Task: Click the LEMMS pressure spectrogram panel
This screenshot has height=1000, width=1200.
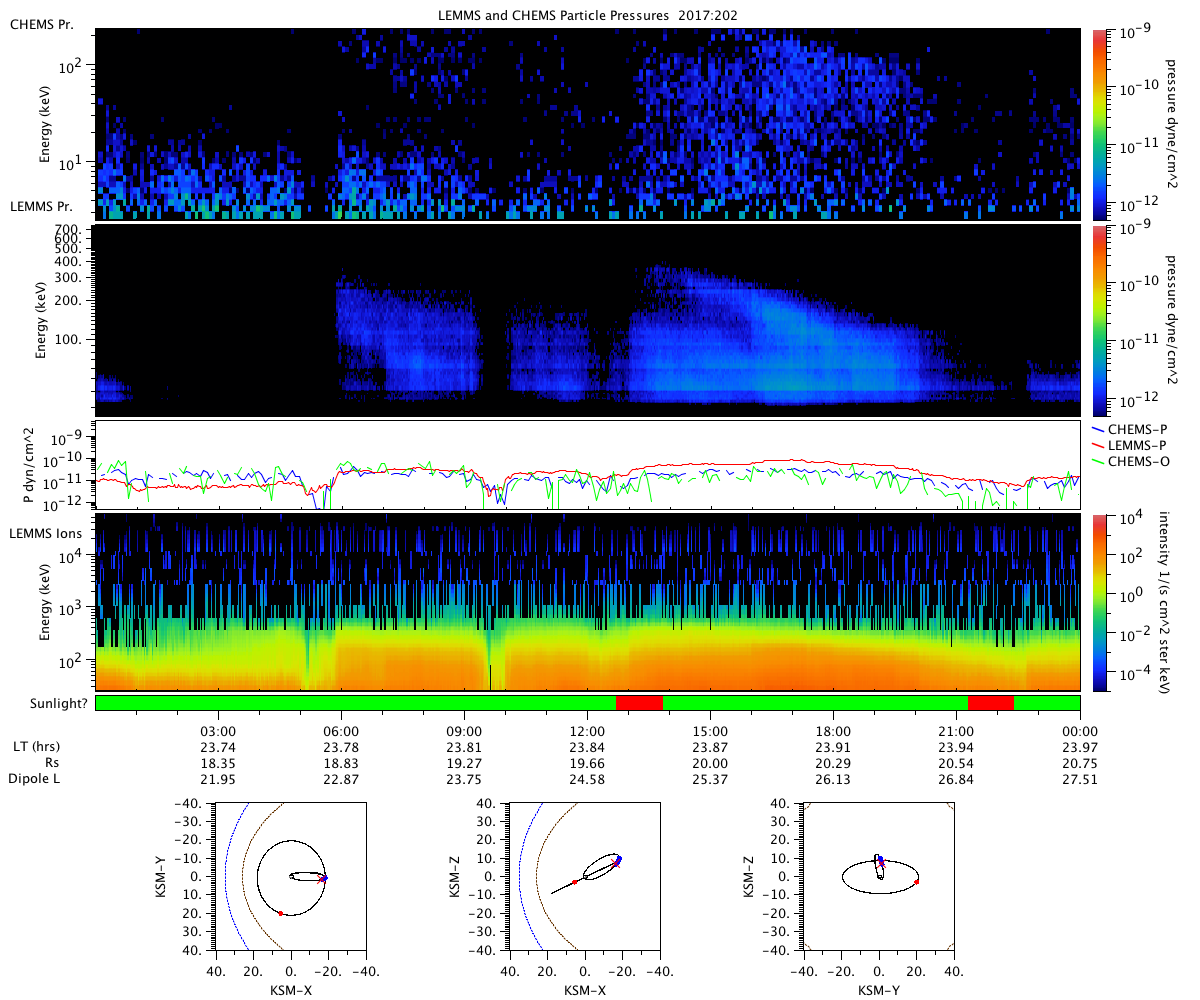Action: pos(587,320)
